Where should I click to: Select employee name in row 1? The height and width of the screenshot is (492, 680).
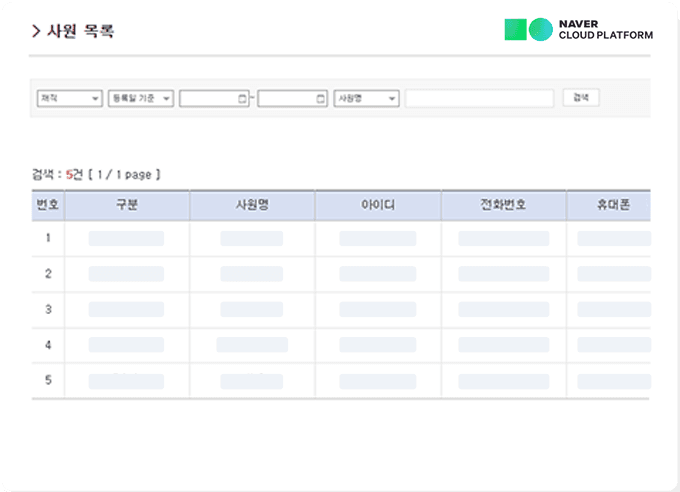[252, 238]
